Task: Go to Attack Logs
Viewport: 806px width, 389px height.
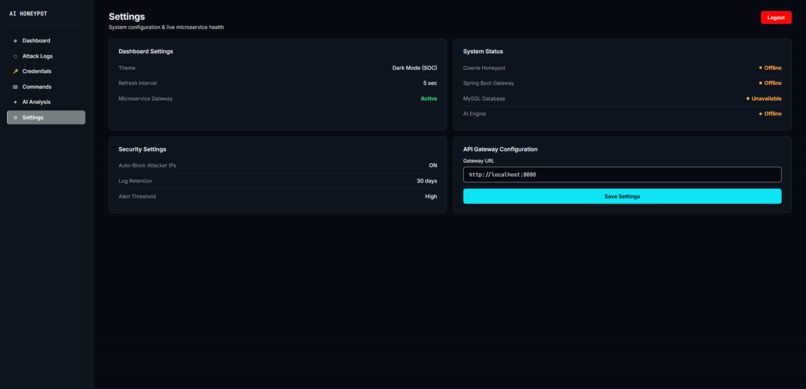Action: pos(46,56)
